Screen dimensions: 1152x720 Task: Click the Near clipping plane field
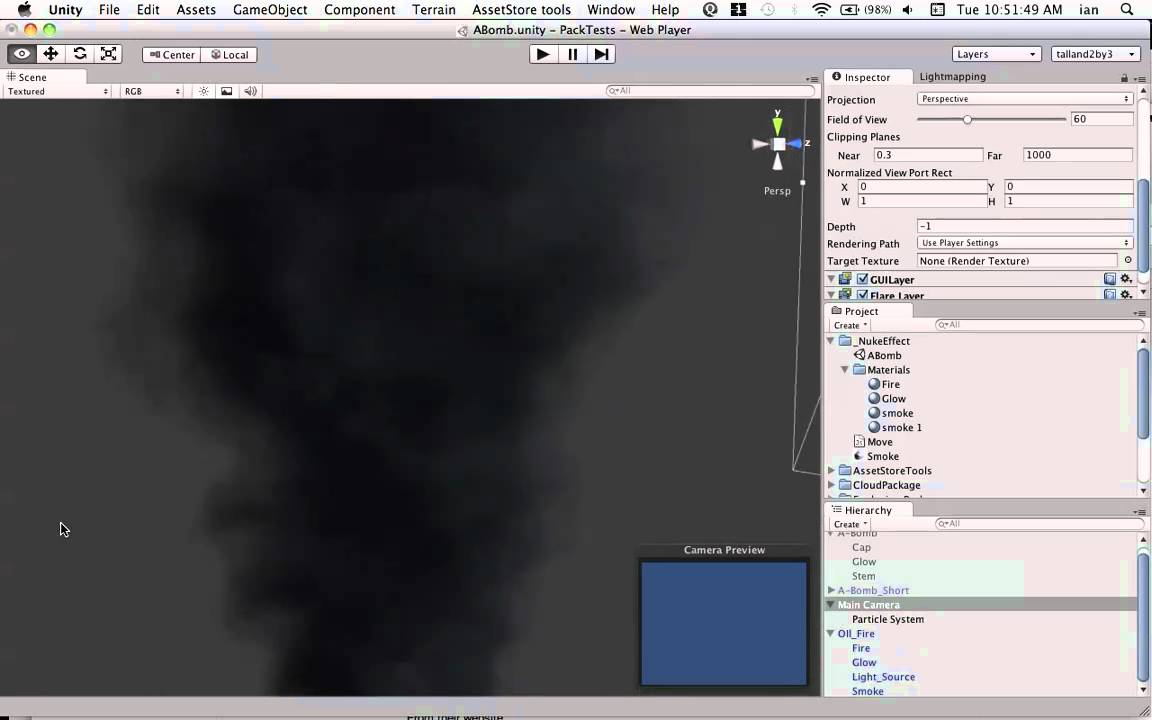coord(927,155)
